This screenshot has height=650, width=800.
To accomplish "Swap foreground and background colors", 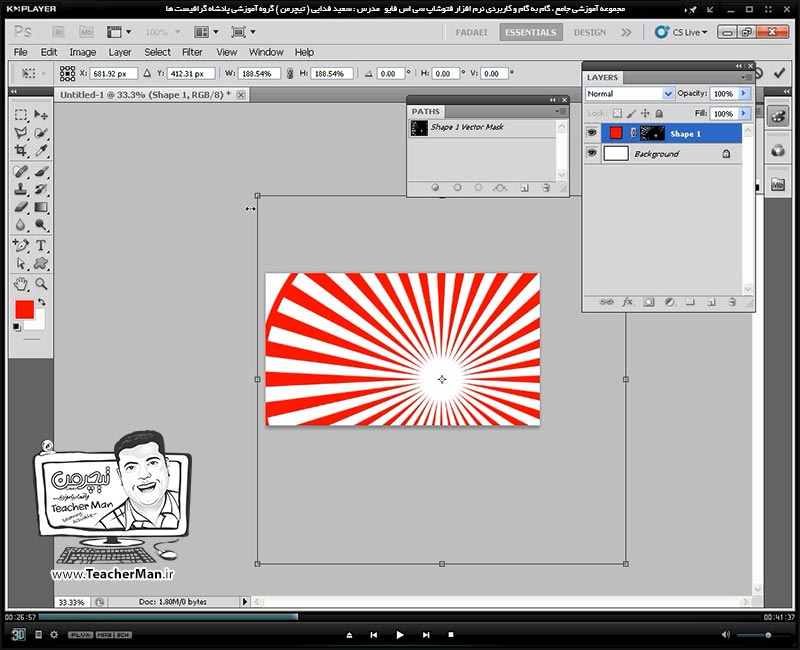I will (42, 302).
